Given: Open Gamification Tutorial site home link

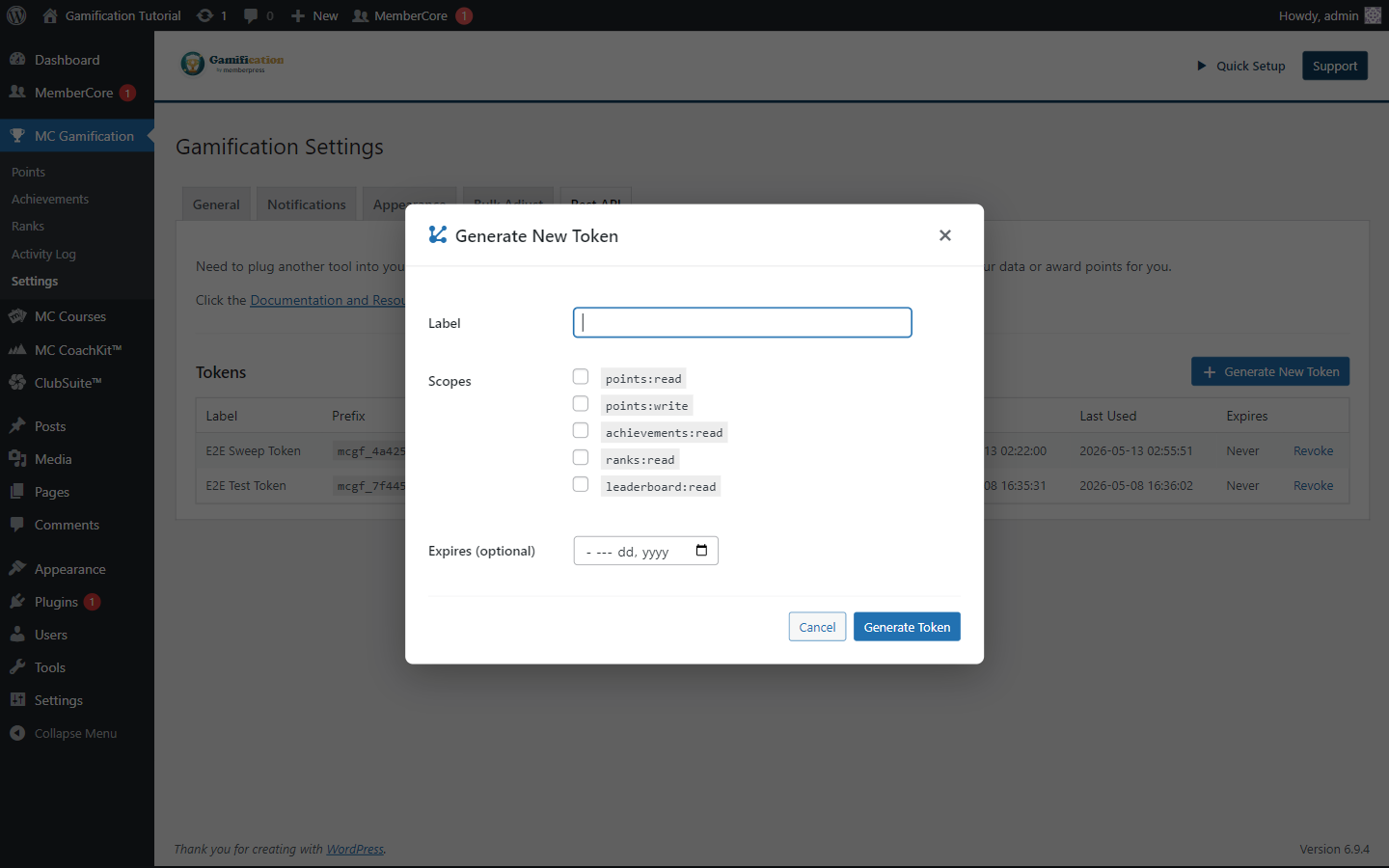Looking at the screenshot, I should (x=112, y=15).
